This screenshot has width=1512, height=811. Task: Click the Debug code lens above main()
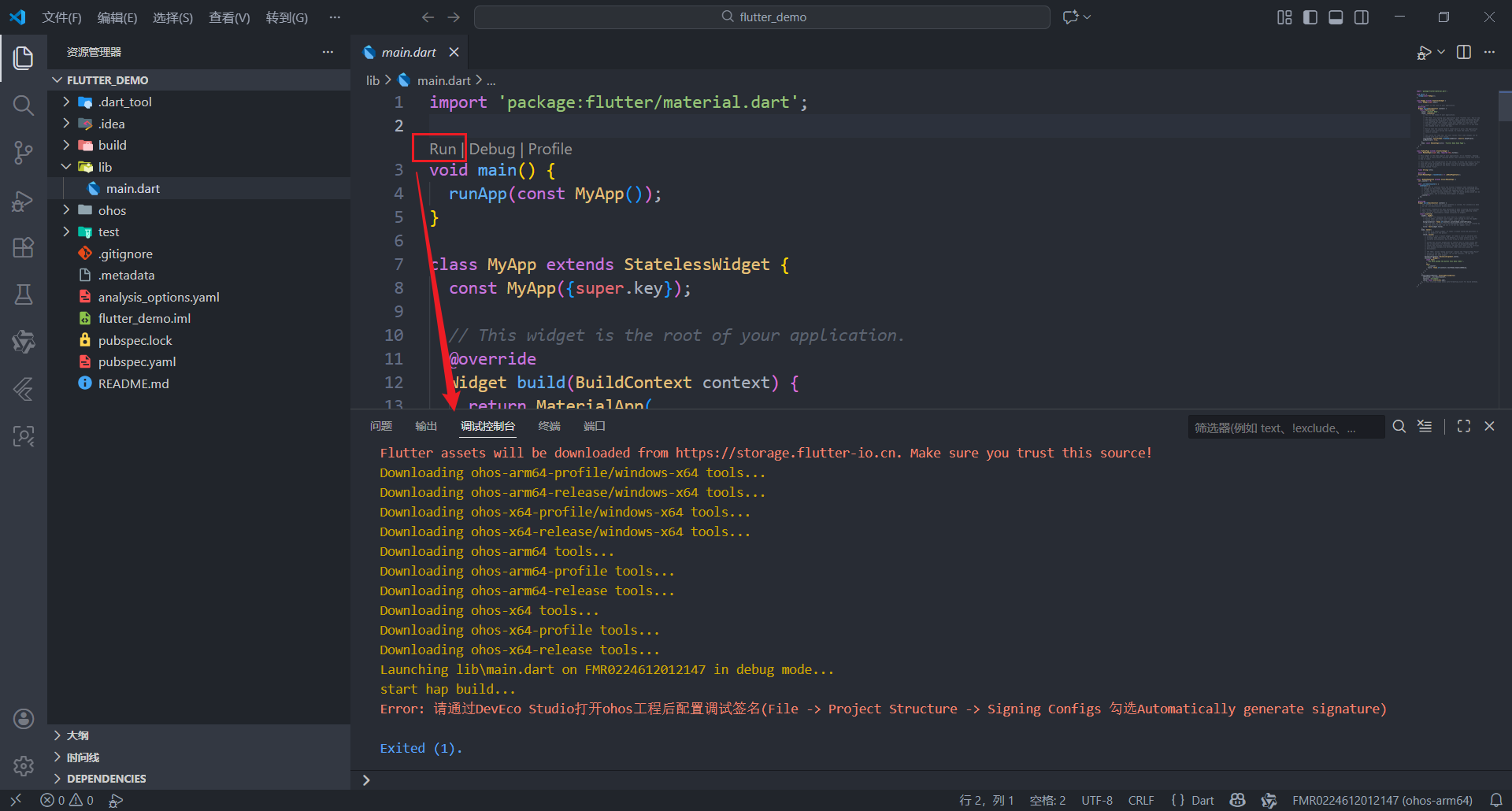click(x=492, y=149)
